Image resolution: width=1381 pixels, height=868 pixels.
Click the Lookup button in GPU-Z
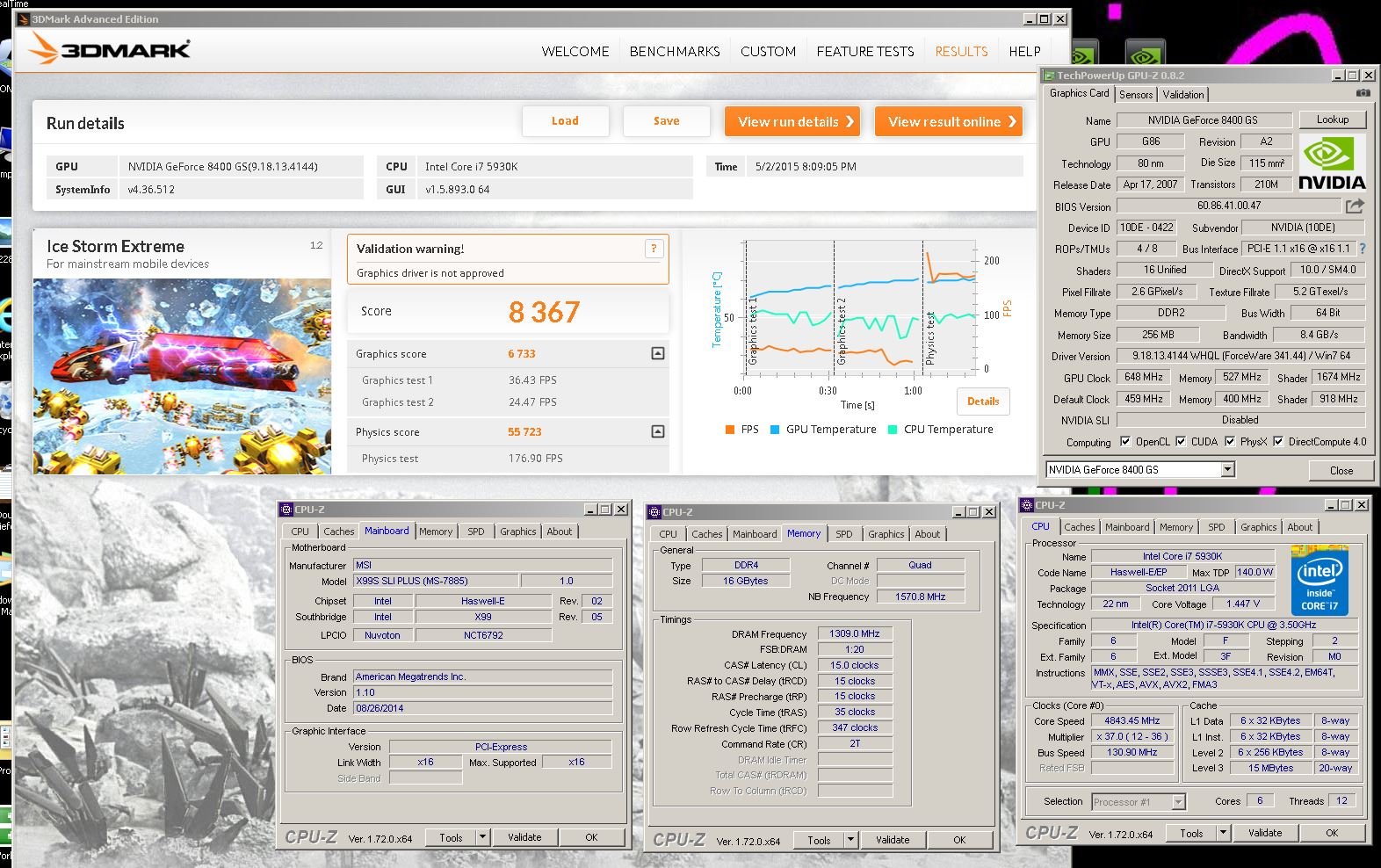tap(1333, 119)
